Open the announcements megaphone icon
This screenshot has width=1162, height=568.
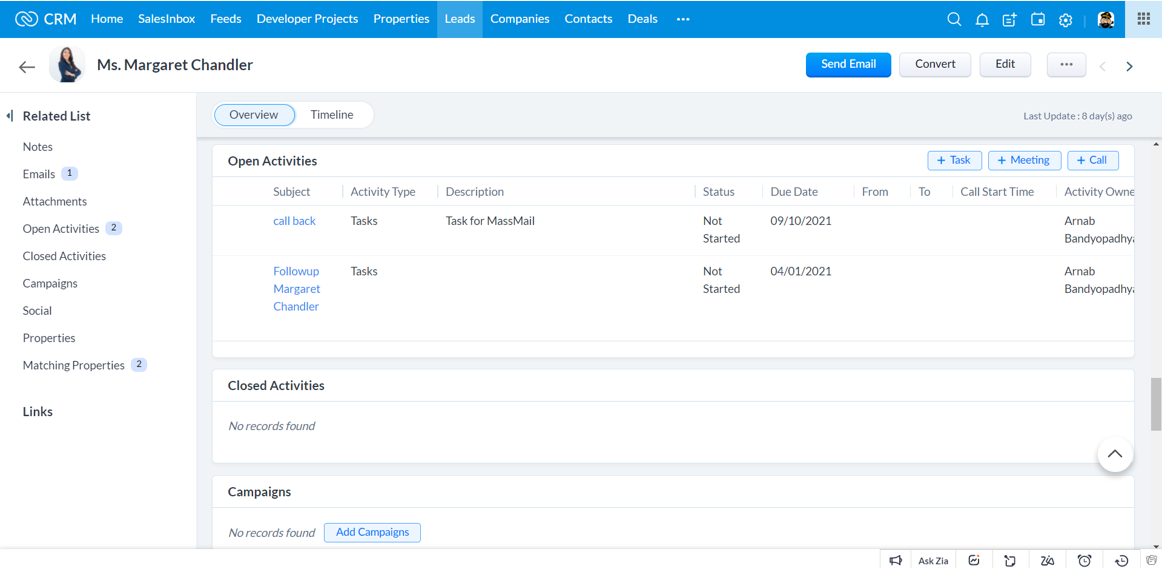tap(895, 560)
